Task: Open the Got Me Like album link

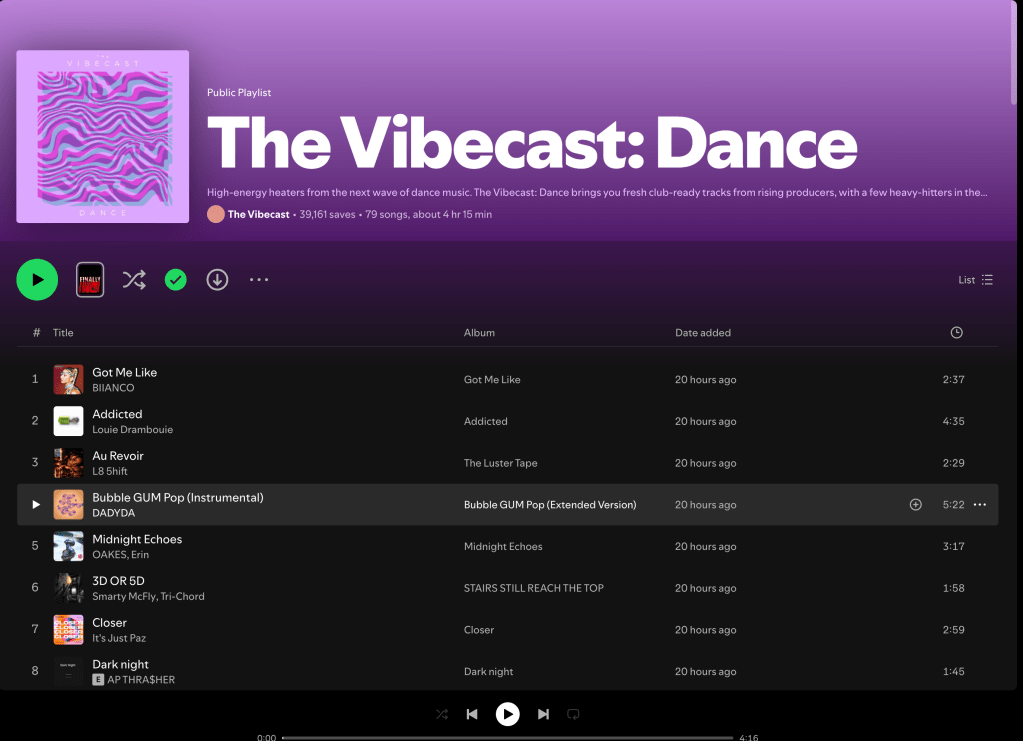Action: [492, 380]
